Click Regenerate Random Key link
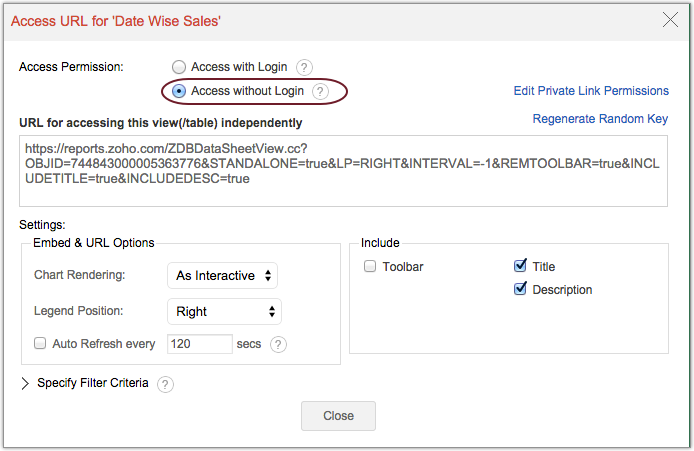Screen dimensions: 694x451 tap(600, 119)
